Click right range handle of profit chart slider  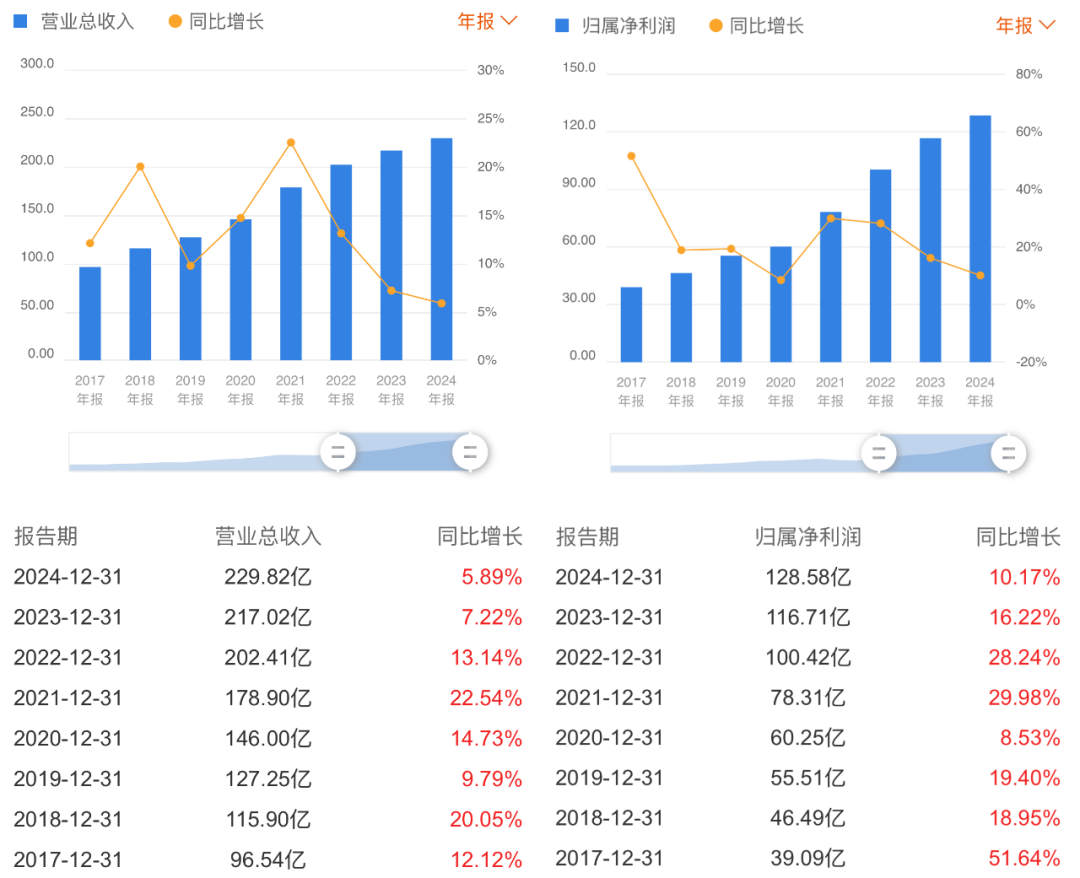1009,453
